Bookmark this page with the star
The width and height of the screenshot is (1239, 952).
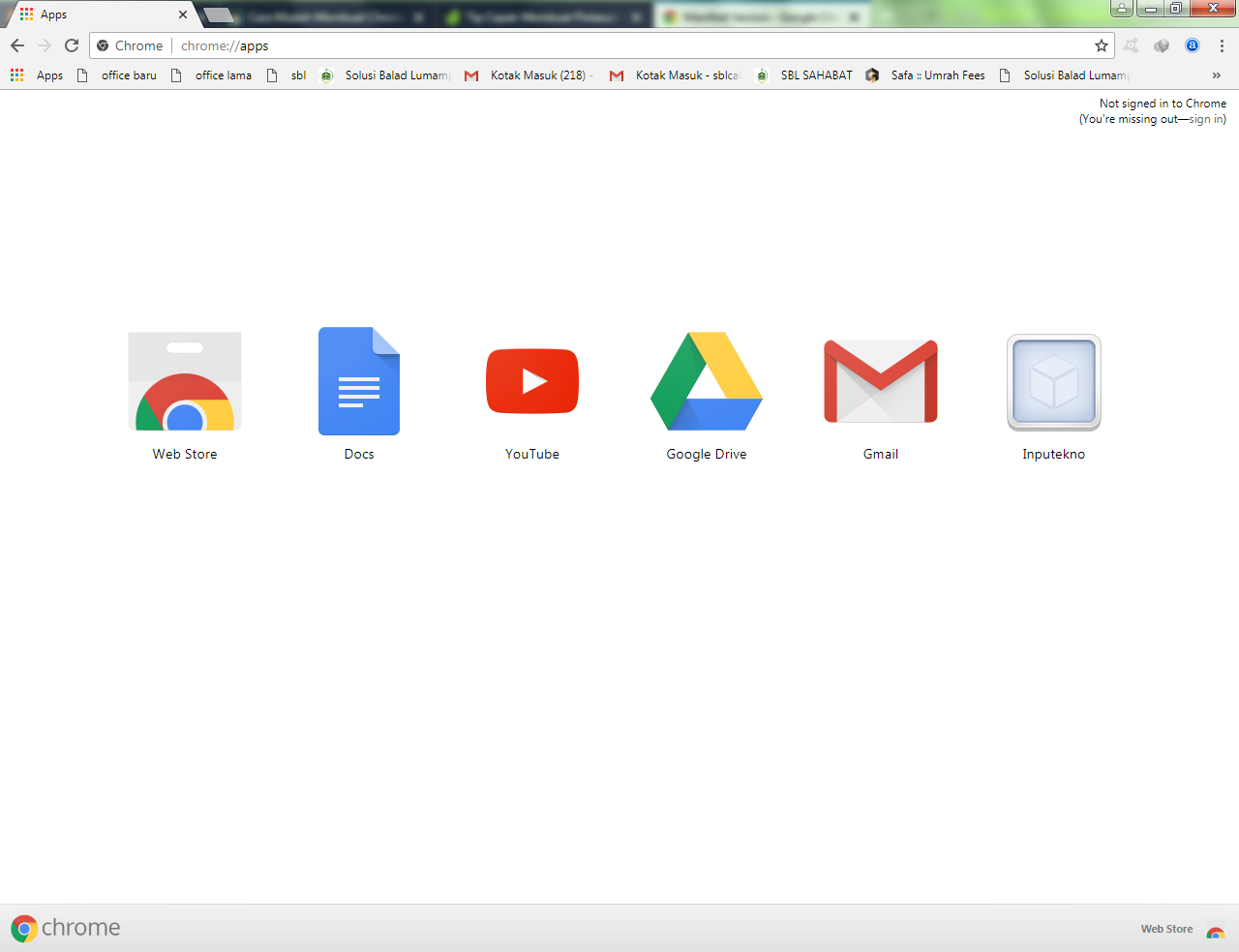1102,45
